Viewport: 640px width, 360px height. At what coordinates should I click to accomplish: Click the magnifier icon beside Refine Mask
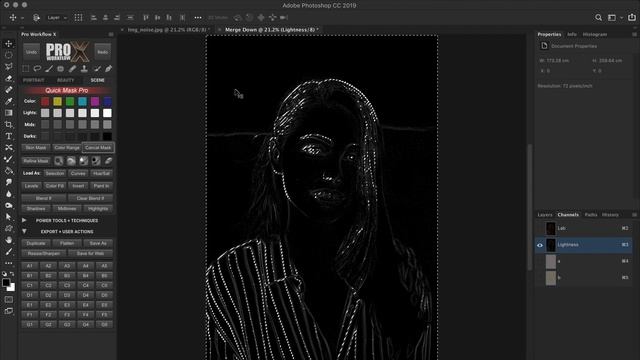point(59,161)
